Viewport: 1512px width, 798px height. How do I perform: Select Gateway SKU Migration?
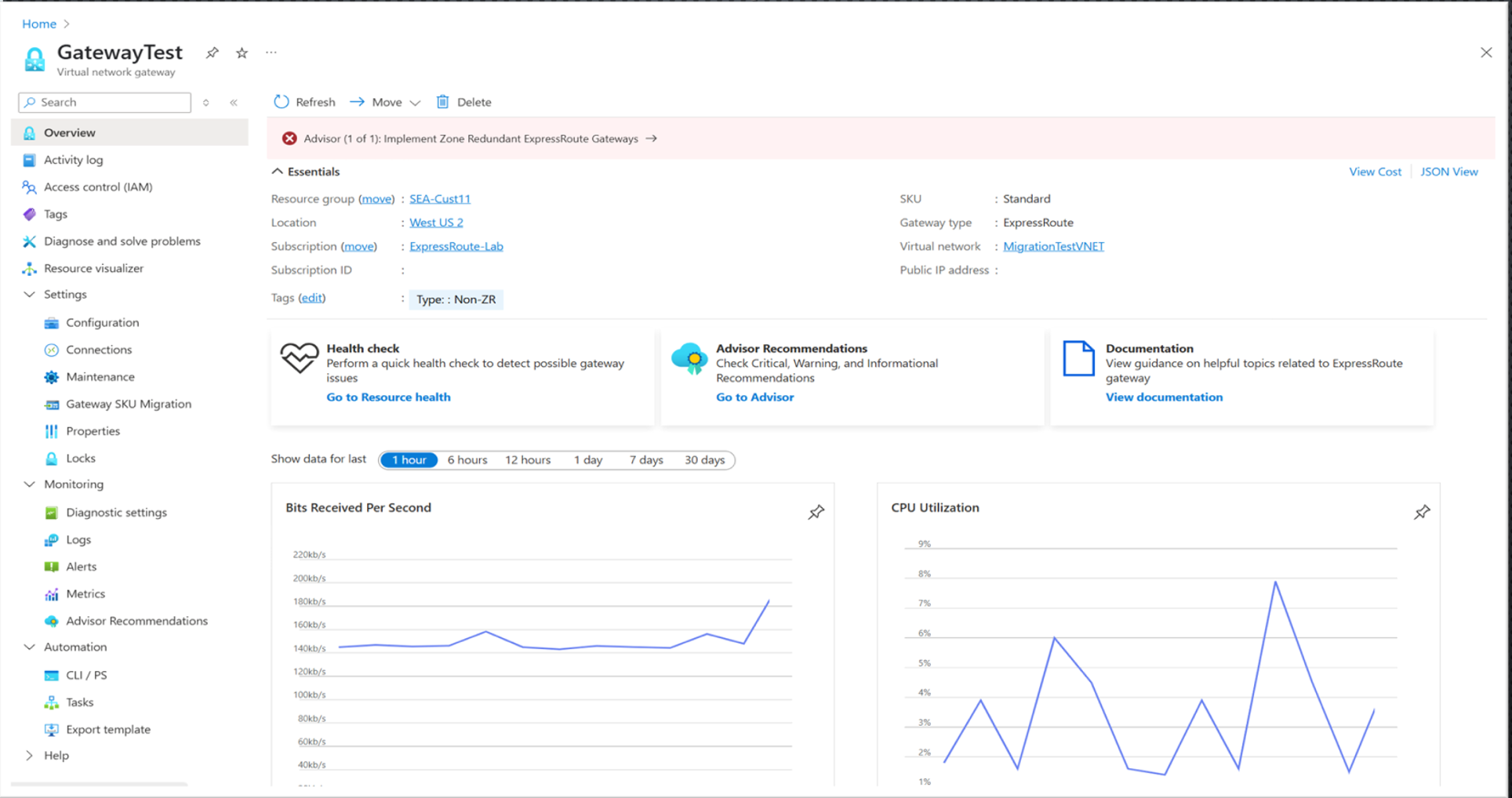[129, 404]
